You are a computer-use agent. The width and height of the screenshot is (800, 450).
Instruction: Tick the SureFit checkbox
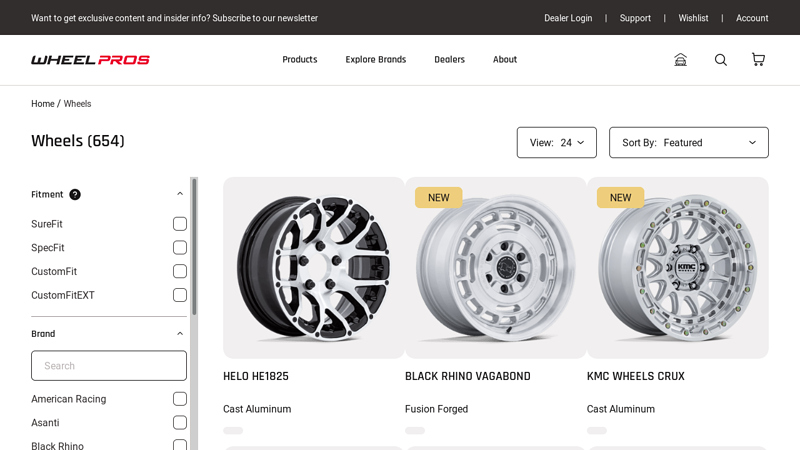(180, 224)
